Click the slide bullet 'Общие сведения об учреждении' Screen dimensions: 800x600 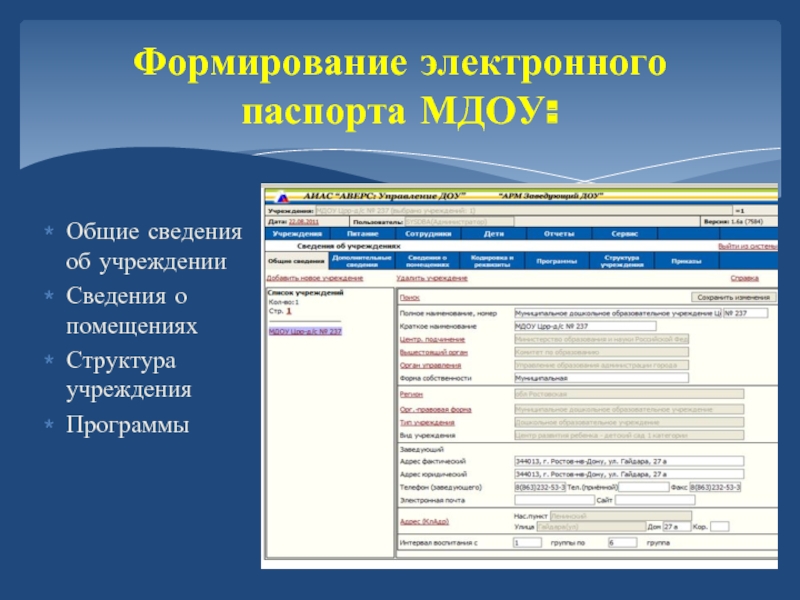tap(154, 246)
